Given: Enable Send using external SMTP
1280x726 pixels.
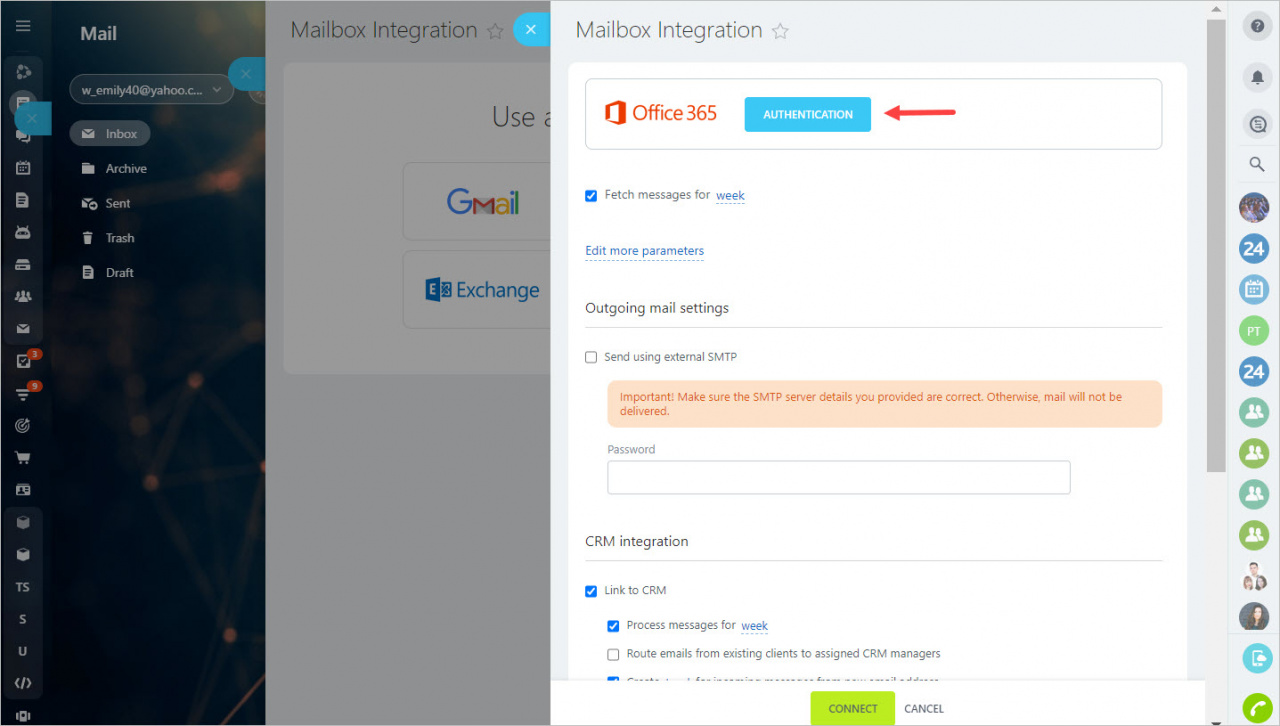Looking at the screenshot, I should point(591,357).
